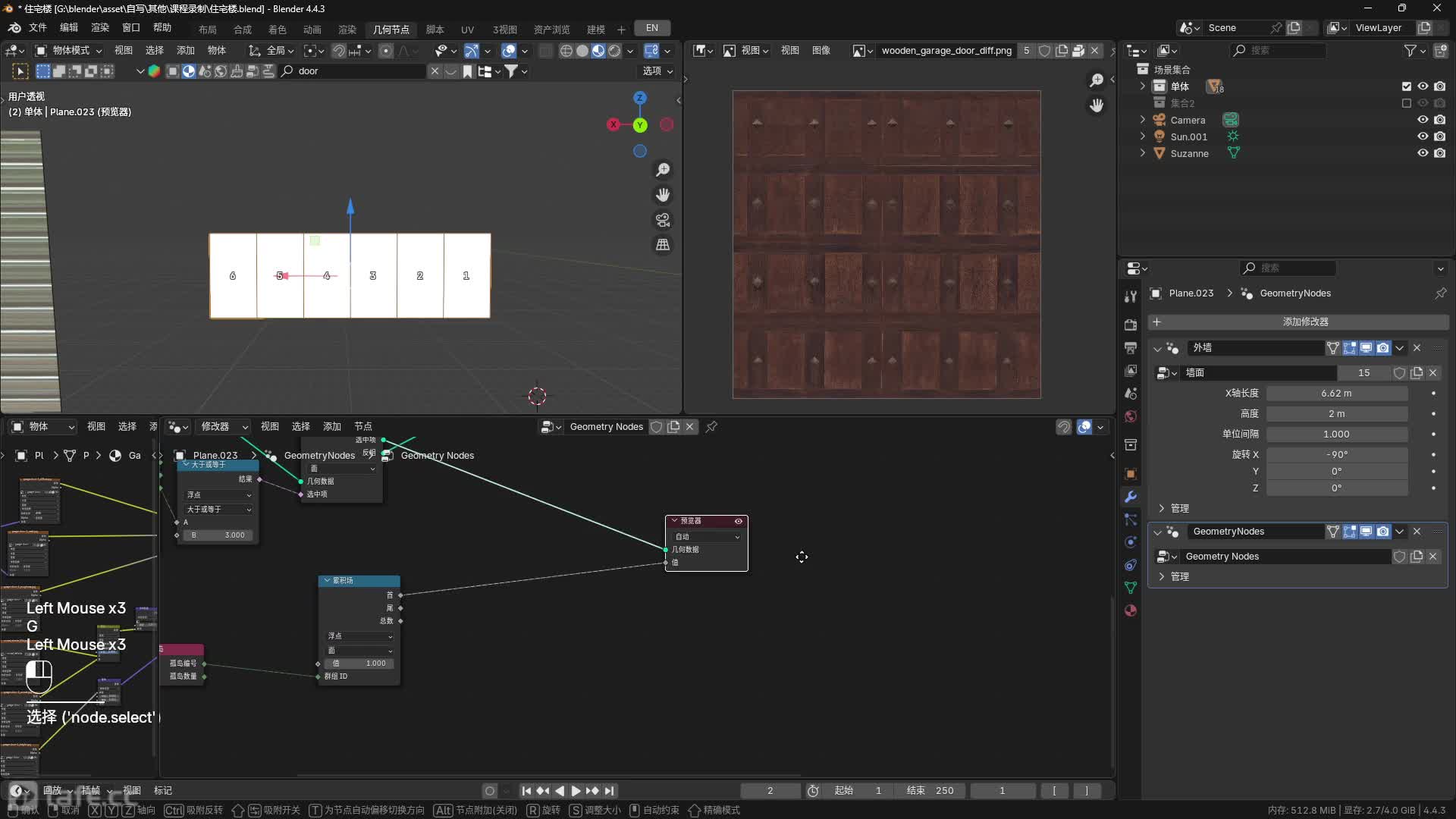
Task: Open the World properties tab
Action: 1130,416
